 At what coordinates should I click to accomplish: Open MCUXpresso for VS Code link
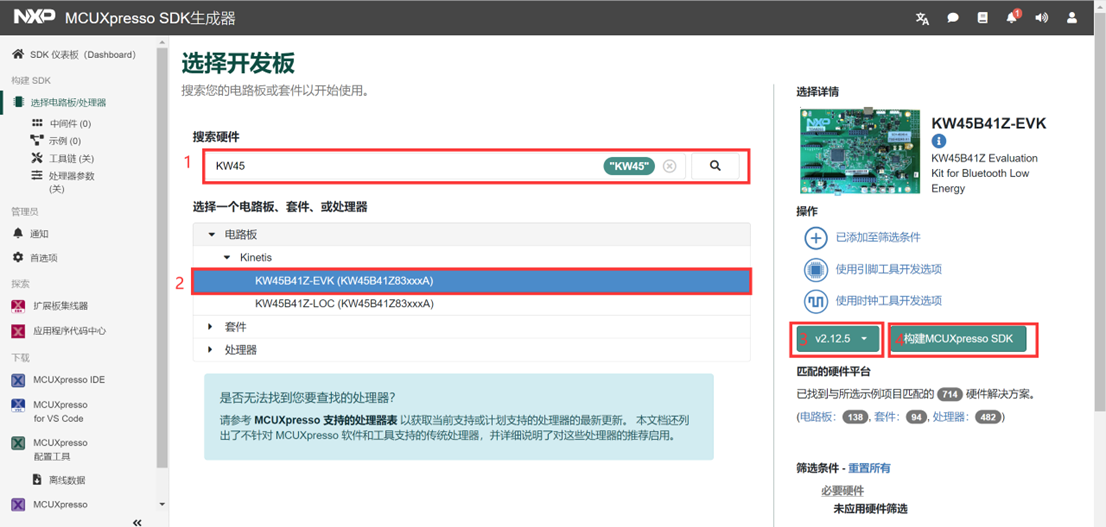60,411
